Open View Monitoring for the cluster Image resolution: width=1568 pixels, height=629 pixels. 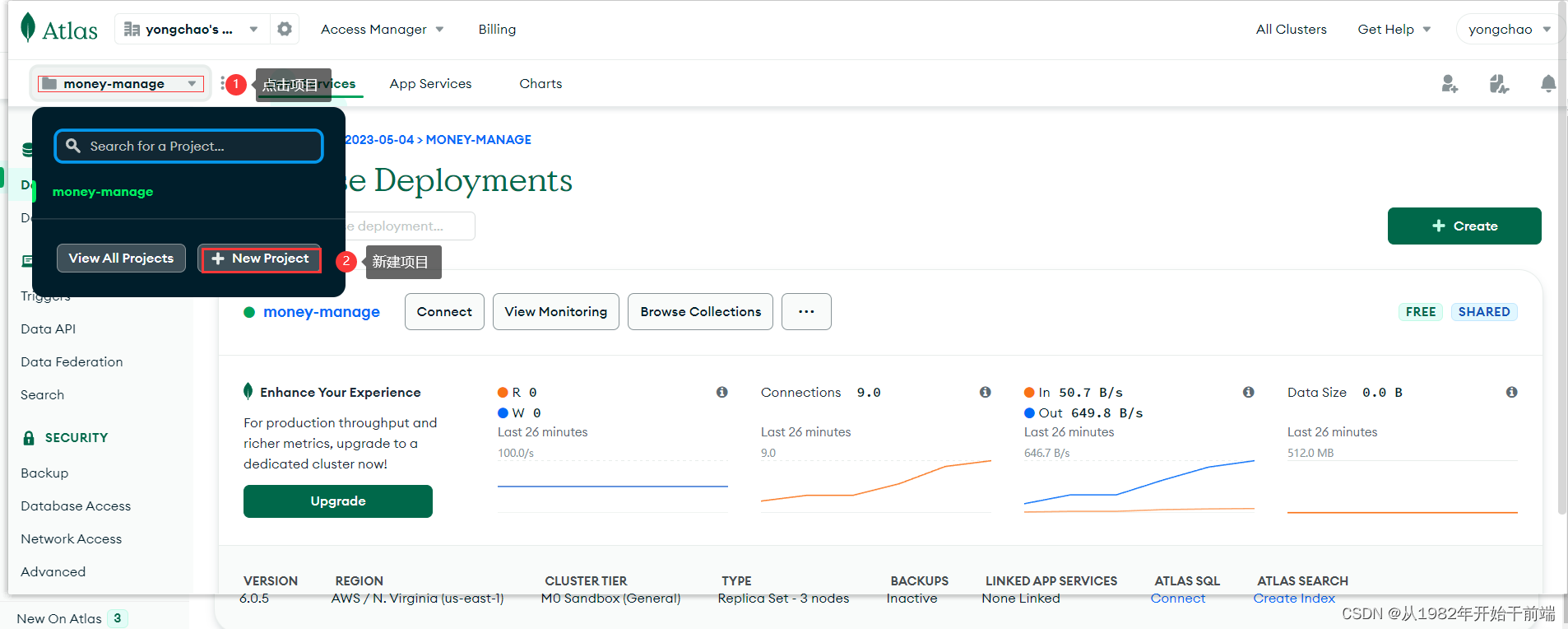(556, 311)
